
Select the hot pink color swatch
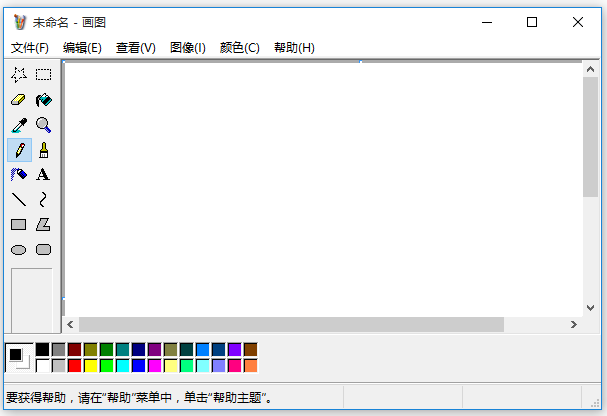(x=235, y=366)
